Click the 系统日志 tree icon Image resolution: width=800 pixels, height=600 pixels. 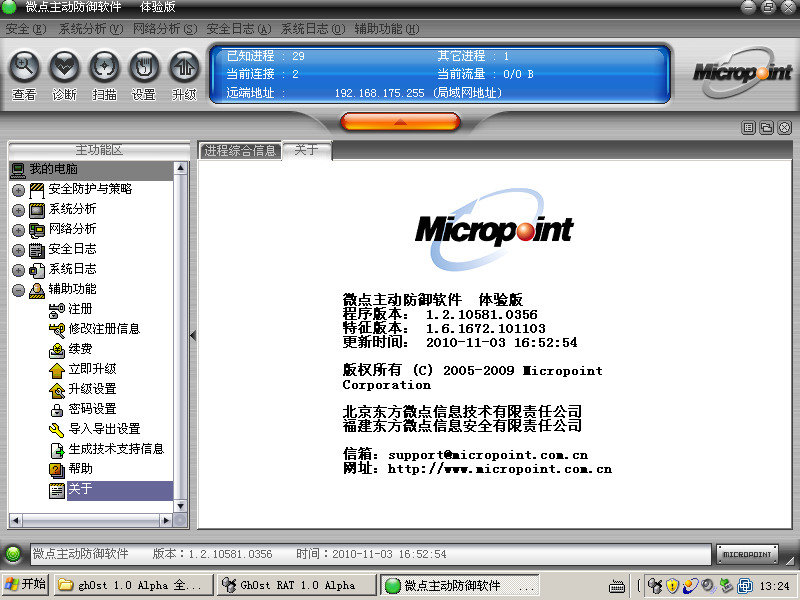click(37, 270)
